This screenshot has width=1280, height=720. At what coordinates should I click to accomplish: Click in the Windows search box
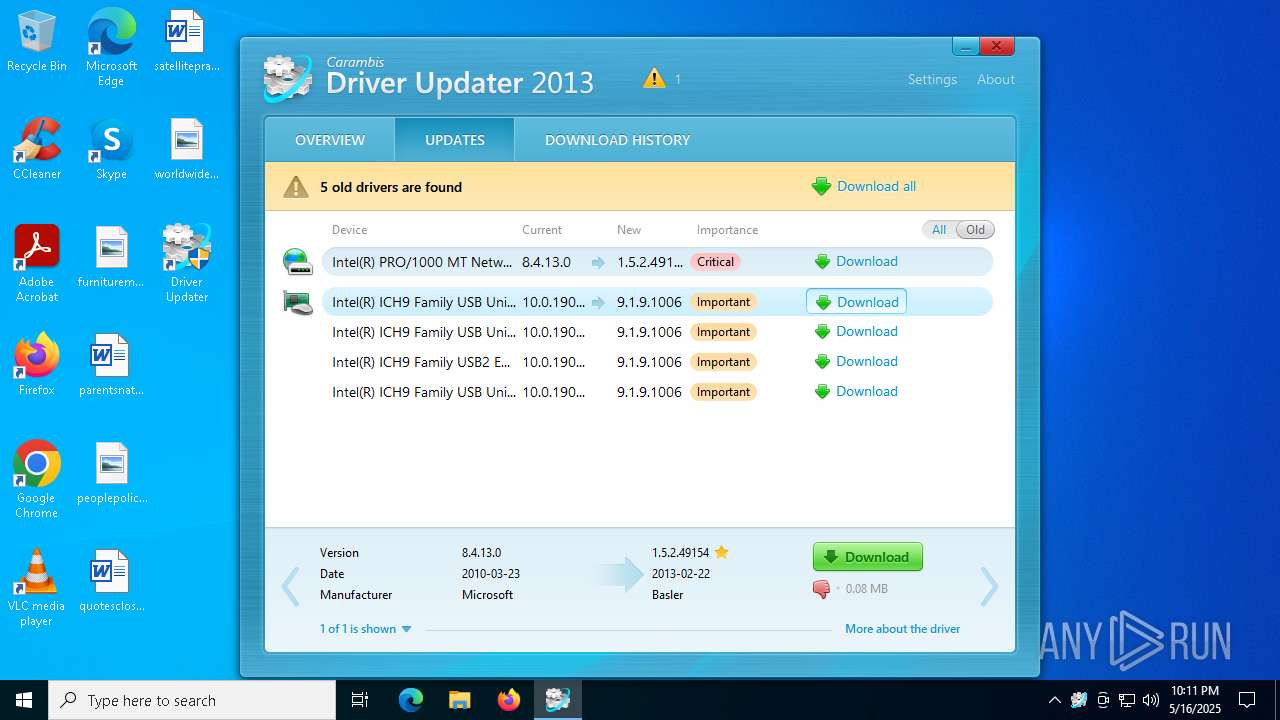192,700
